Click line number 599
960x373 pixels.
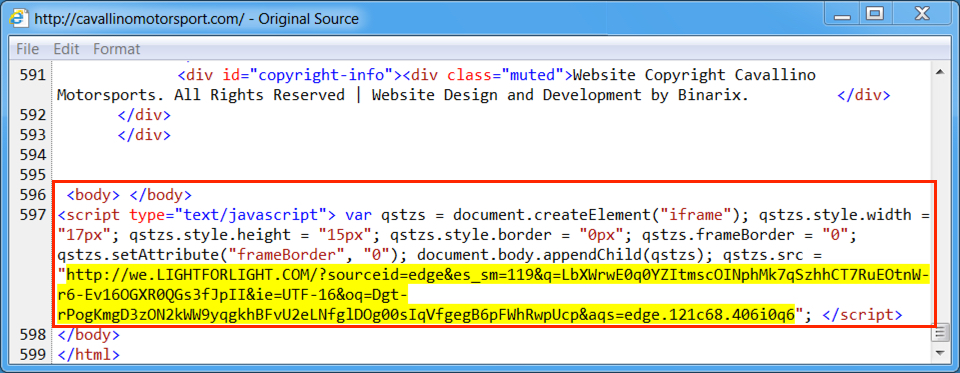pos(33,355)
